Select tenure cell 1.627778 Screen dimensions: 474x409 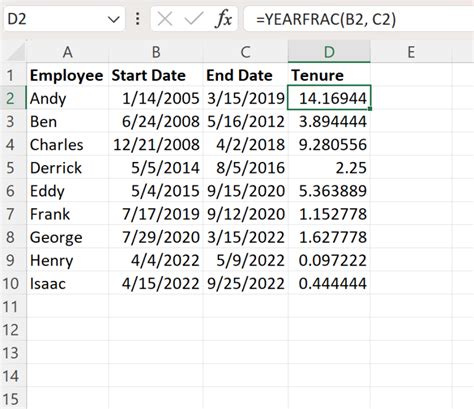pos(329,237)
